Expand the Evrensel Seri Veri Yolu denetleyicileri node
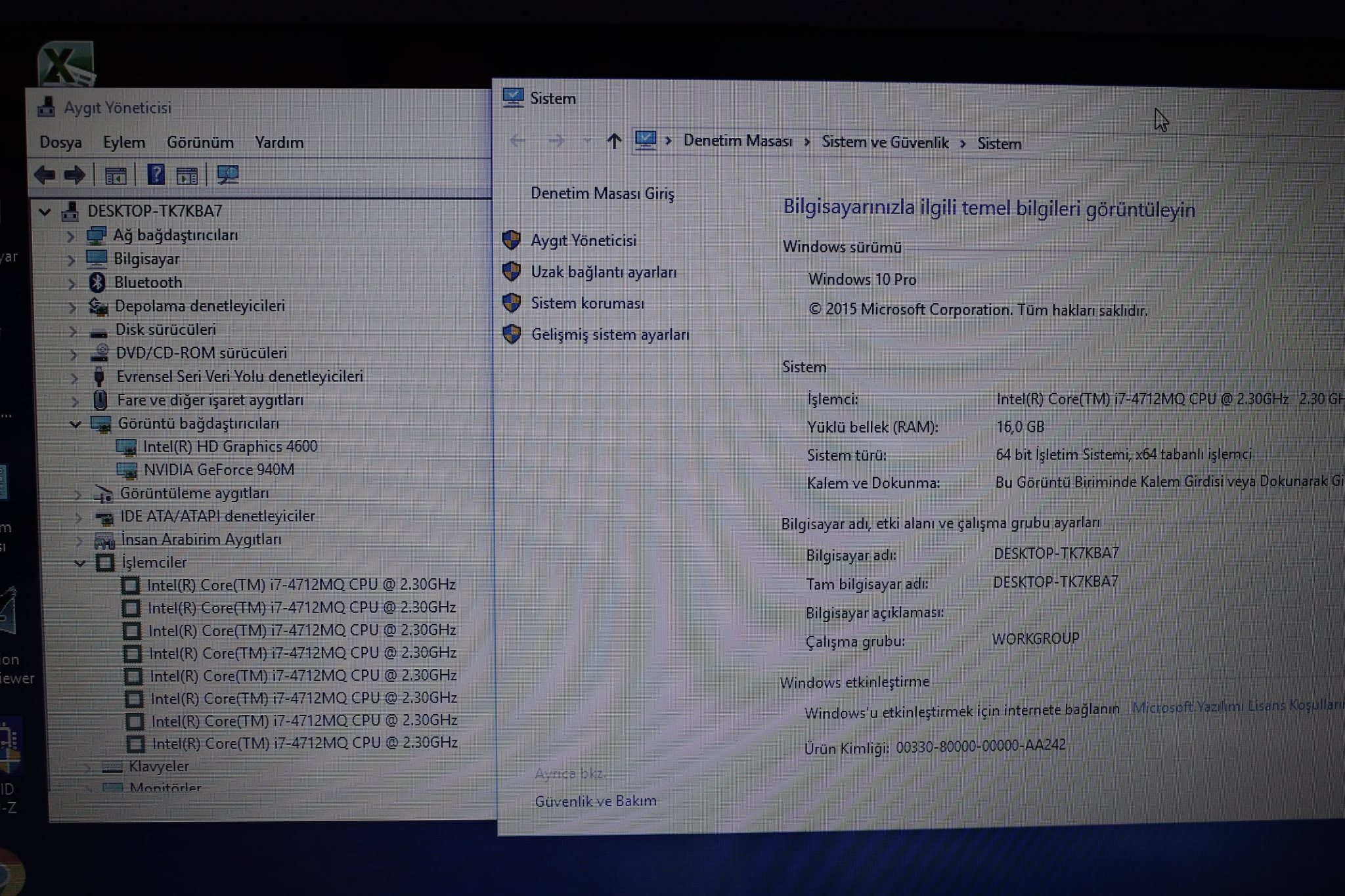This screenshot has height=896, width=1345. (74, 378)
